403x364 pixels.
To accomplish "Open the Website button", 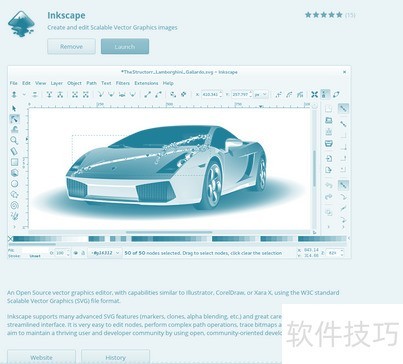I will coord(41,357).
